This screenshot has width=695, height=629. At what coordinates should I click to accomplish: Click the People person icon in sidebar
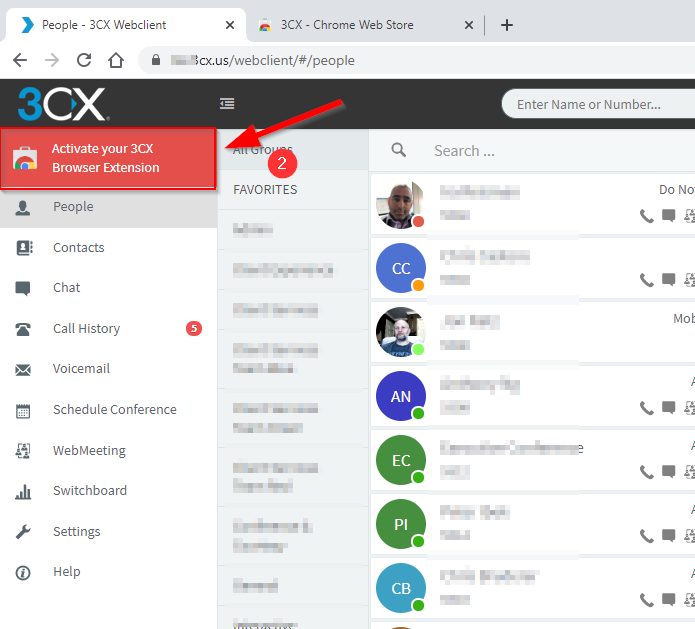pyautogui.click(x=23, y=207)
